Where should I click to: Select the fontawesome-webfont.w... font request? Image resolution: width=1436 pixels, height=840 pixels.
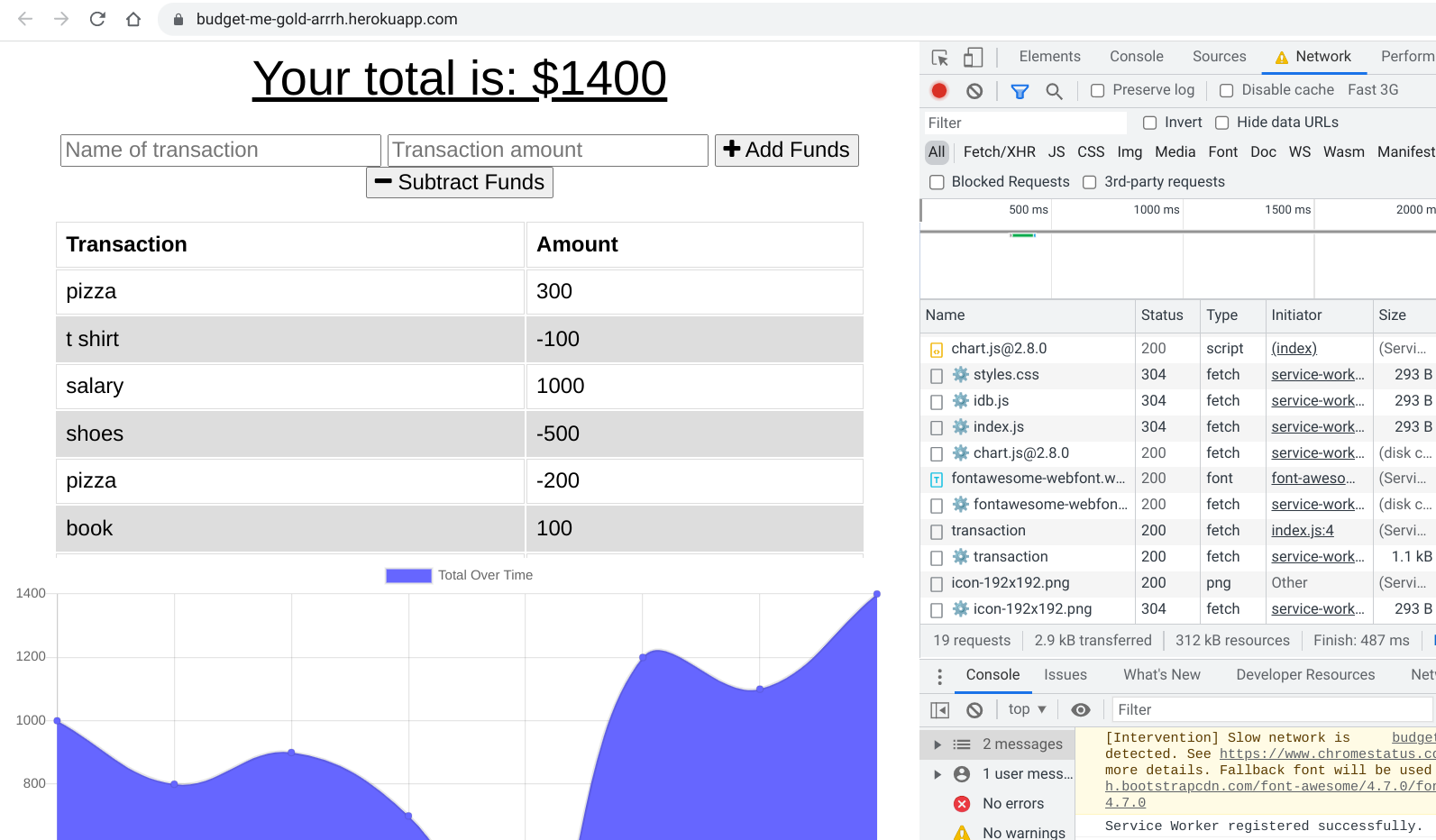click(1038, 479)
